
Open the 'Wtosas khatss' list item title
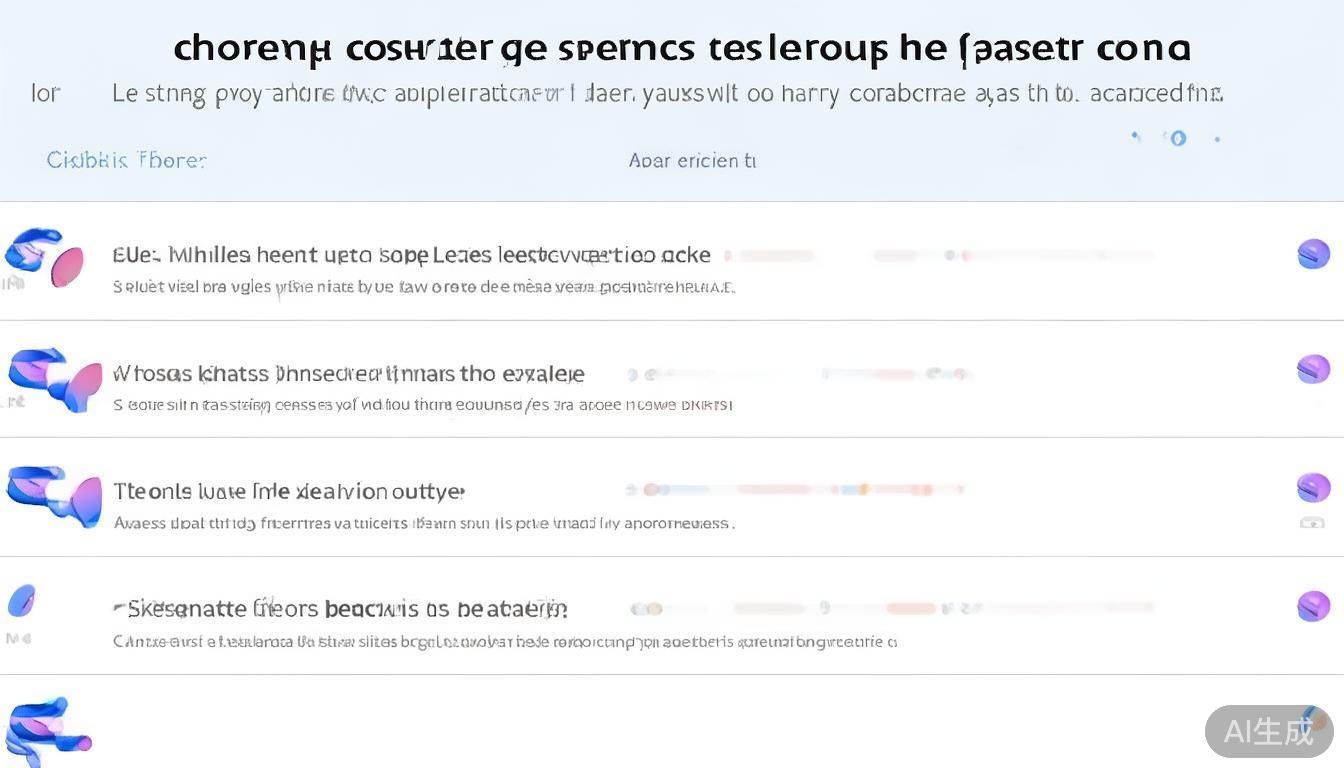tap(348, 374)
